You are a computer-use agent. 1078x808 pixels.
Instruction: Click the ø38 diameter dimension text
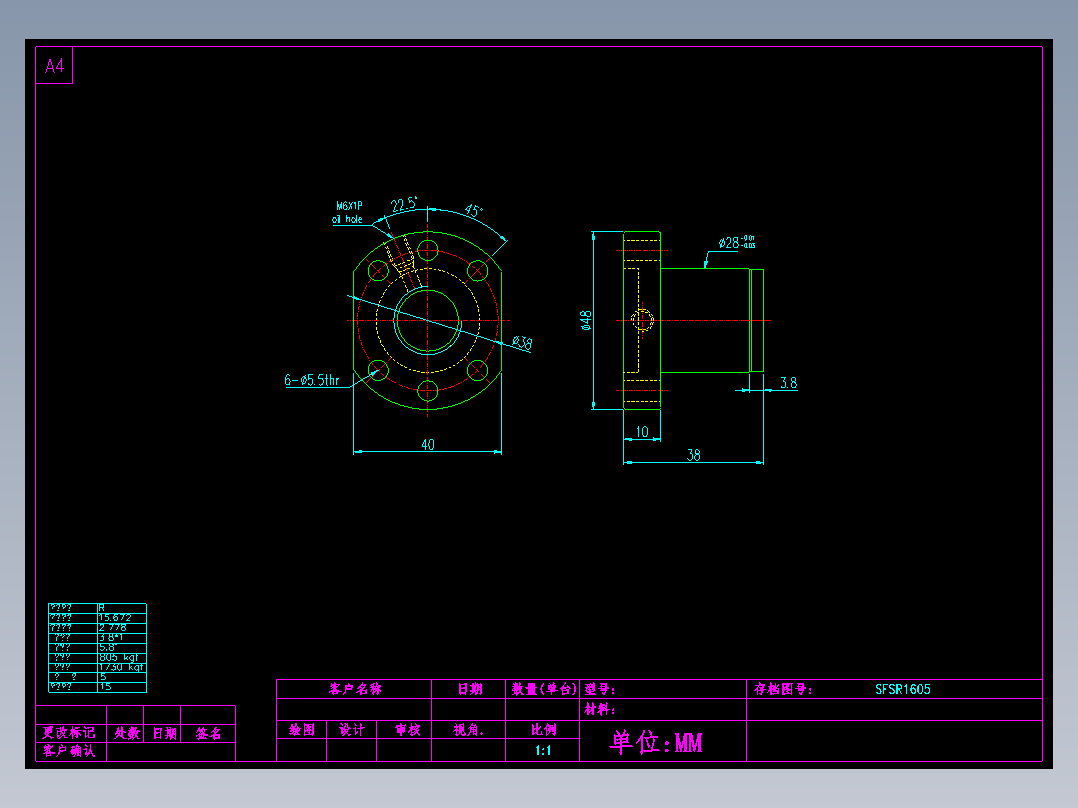click(x=522, y=342)
